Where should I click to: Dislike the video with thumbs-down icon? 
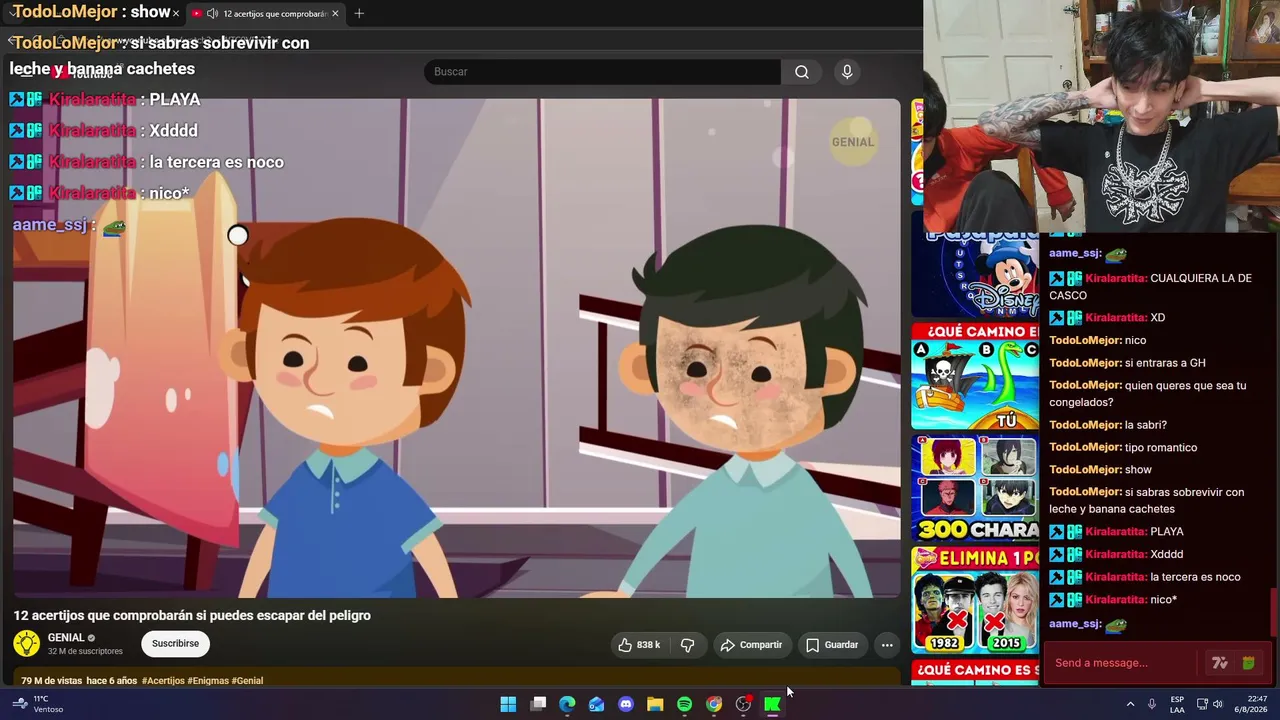[x=688, y=645]
